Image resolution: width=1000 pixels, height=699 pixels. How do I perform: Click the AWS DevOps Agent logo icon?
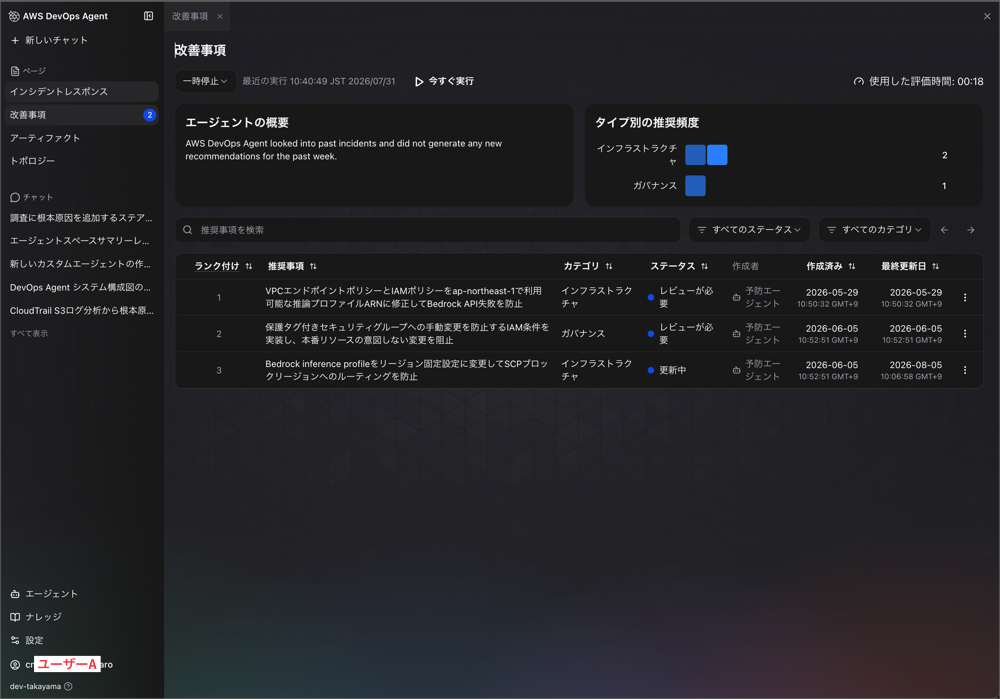[x=14, y=16]
